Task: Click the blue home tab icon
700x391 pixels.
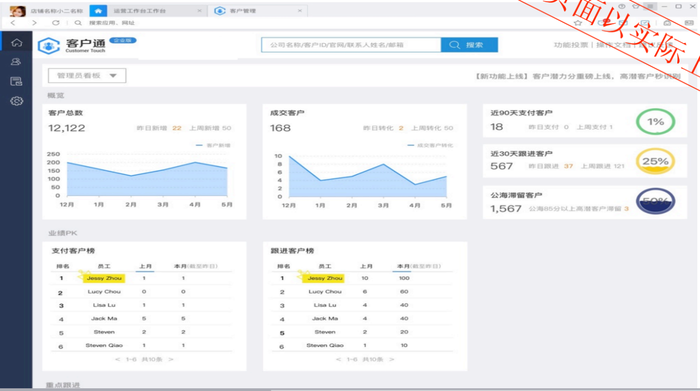Action: 98,11
